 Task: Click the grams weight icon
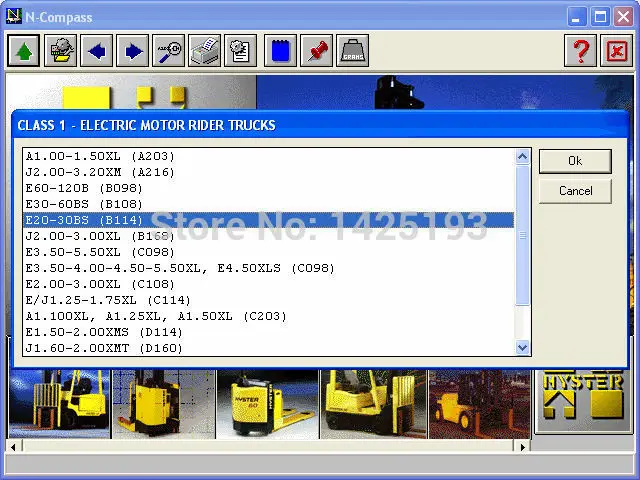(x=353, y=51)
